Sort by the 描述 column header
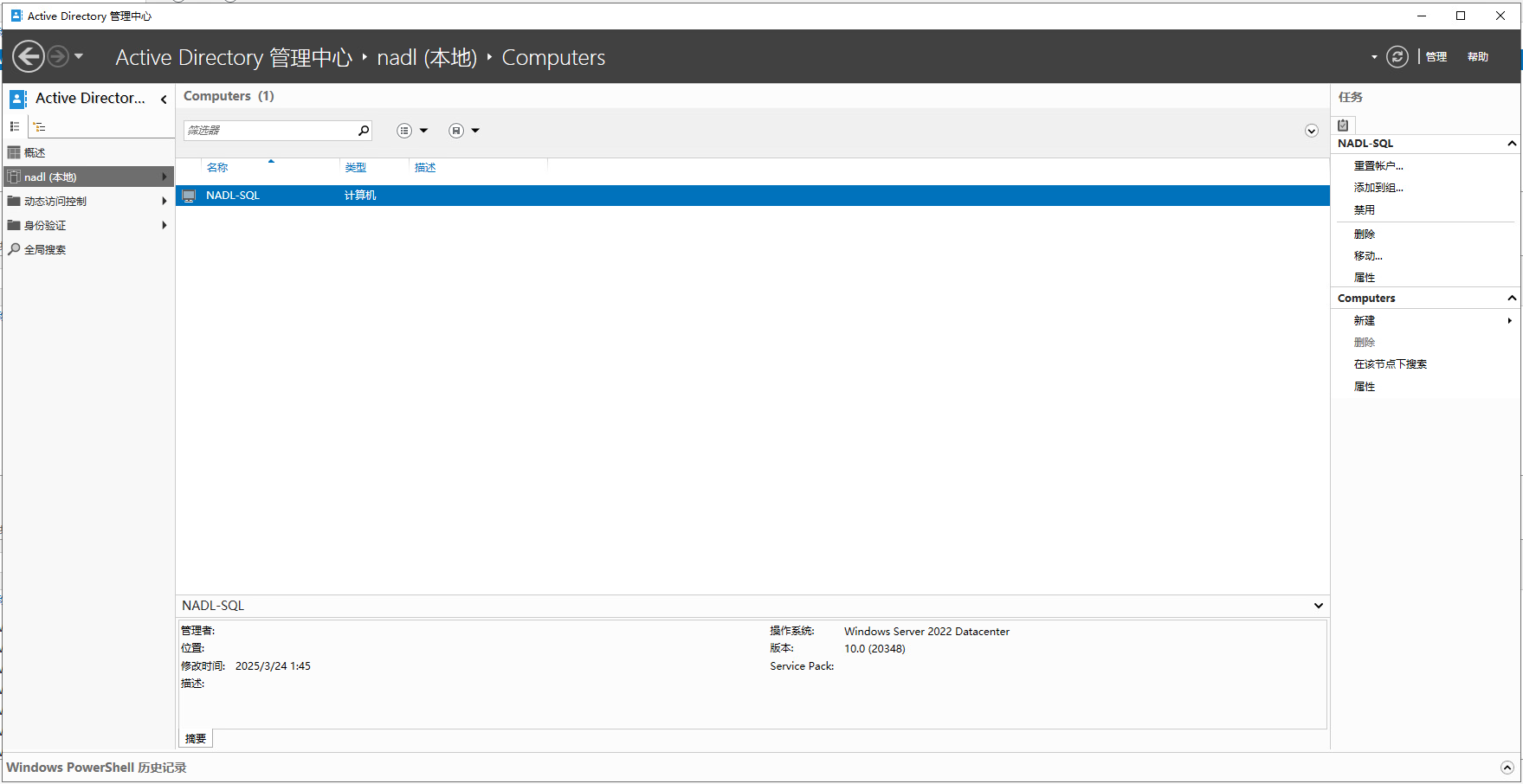 coord(425,168)
